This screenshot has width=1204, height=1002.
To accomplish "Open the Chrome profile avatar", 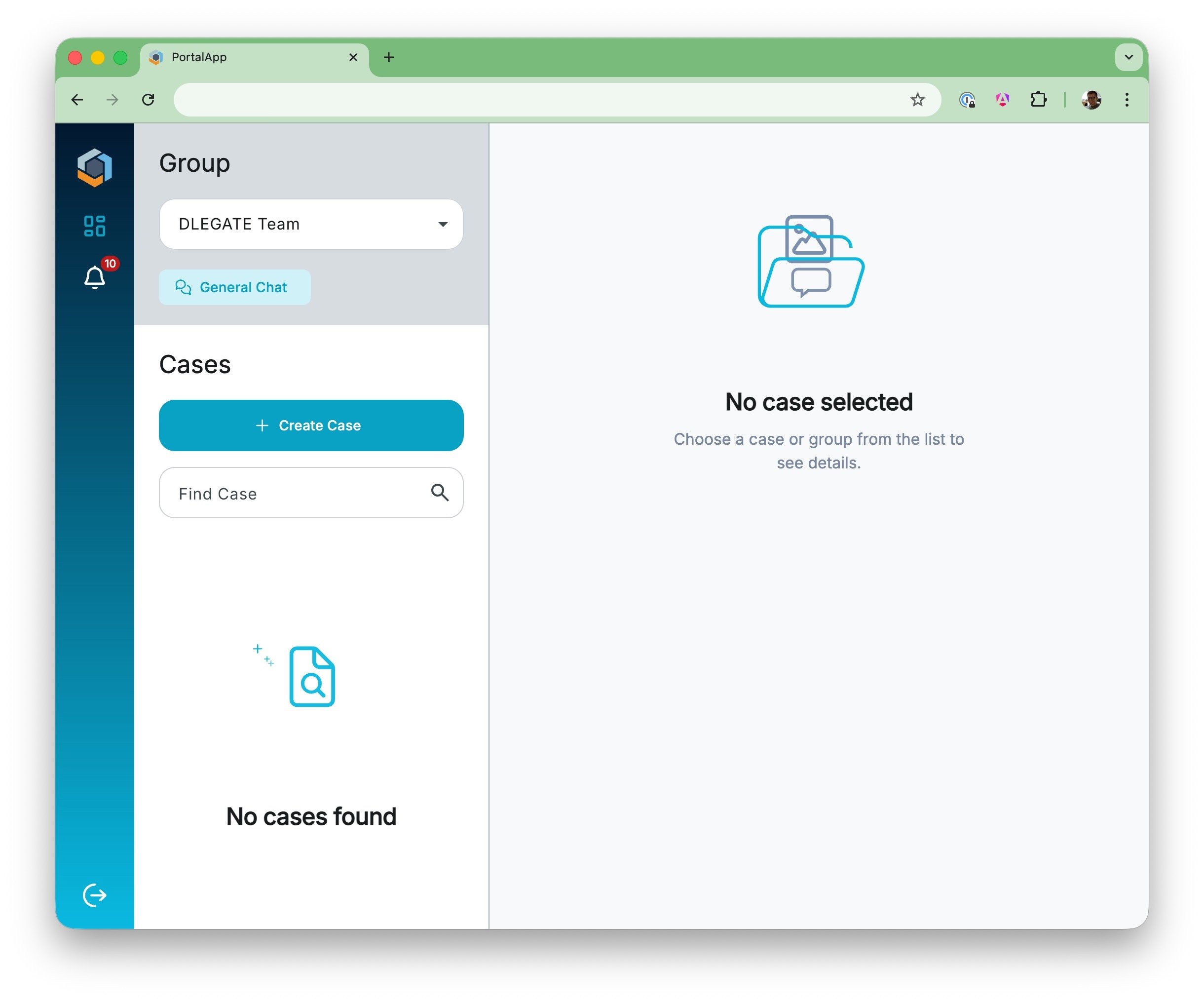I will click(x=1091, y=100).
